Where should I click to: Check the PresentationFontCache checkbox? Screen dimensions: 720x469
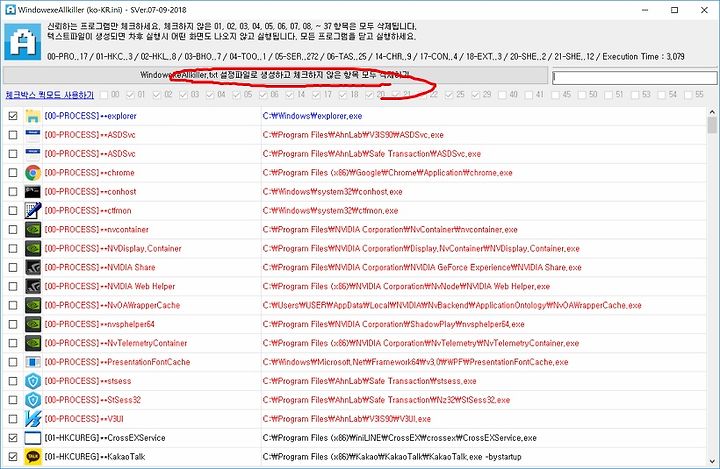tap(13, 362)
